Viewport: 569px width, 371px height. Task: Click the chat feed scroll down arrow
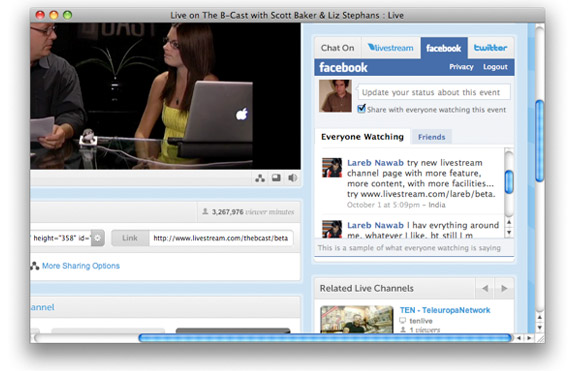click(x=509, y=232)
